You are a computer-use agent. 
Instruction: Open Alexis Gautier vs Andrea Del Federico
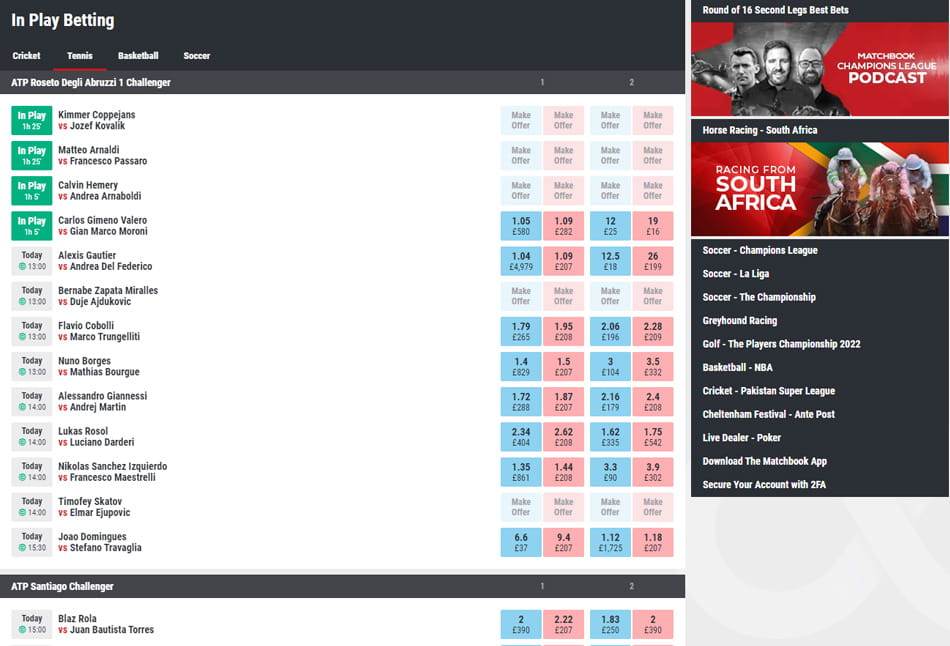(x=105, y=261)
